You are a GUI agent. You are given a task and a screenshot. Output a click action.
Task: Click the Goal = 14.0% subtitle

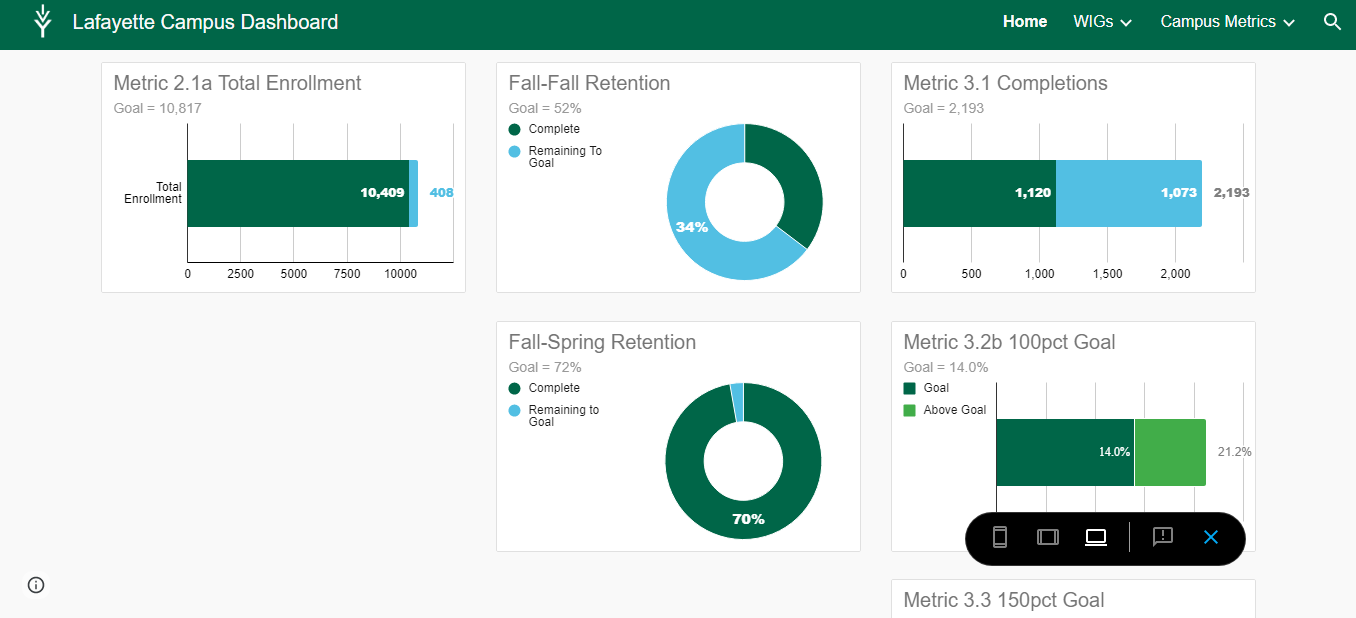[946, 367]
